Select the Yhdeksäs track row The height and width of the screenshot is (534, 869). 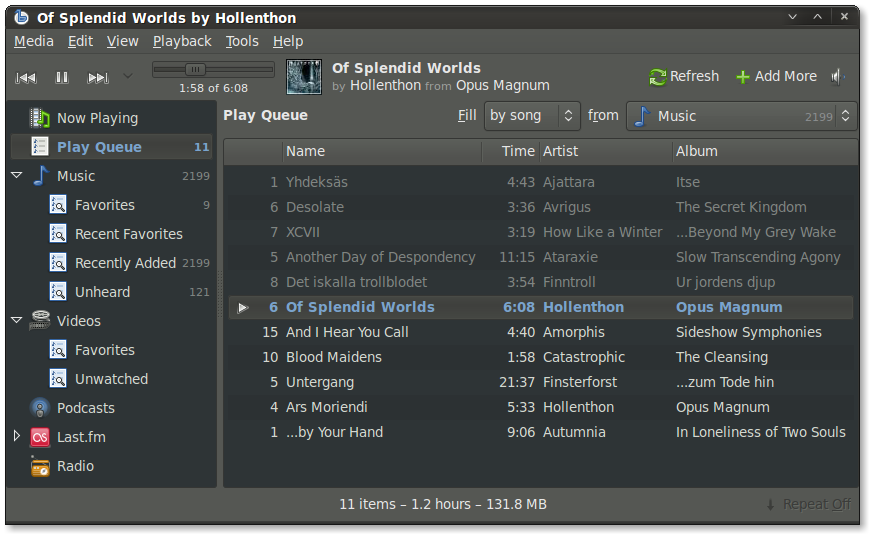tap(540, 182)
